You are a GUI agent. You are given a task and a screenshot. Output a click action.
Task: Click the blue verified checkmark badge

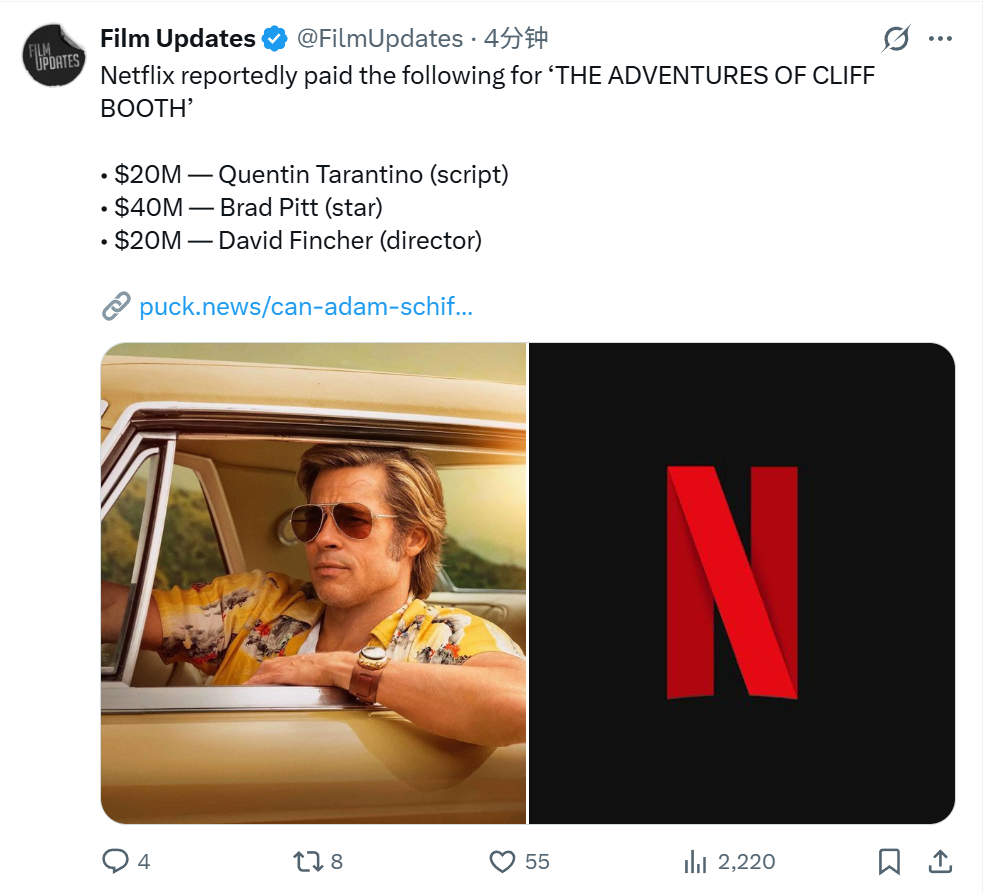[274, 39]
